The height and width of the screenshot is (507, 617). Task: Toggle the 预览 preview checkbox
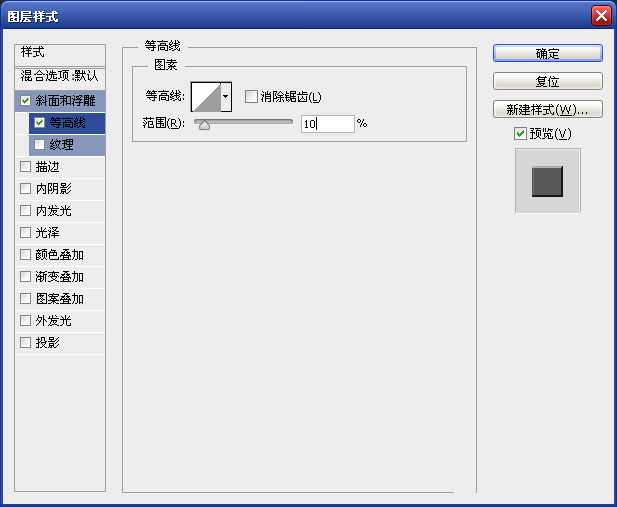tap(520, 134)
